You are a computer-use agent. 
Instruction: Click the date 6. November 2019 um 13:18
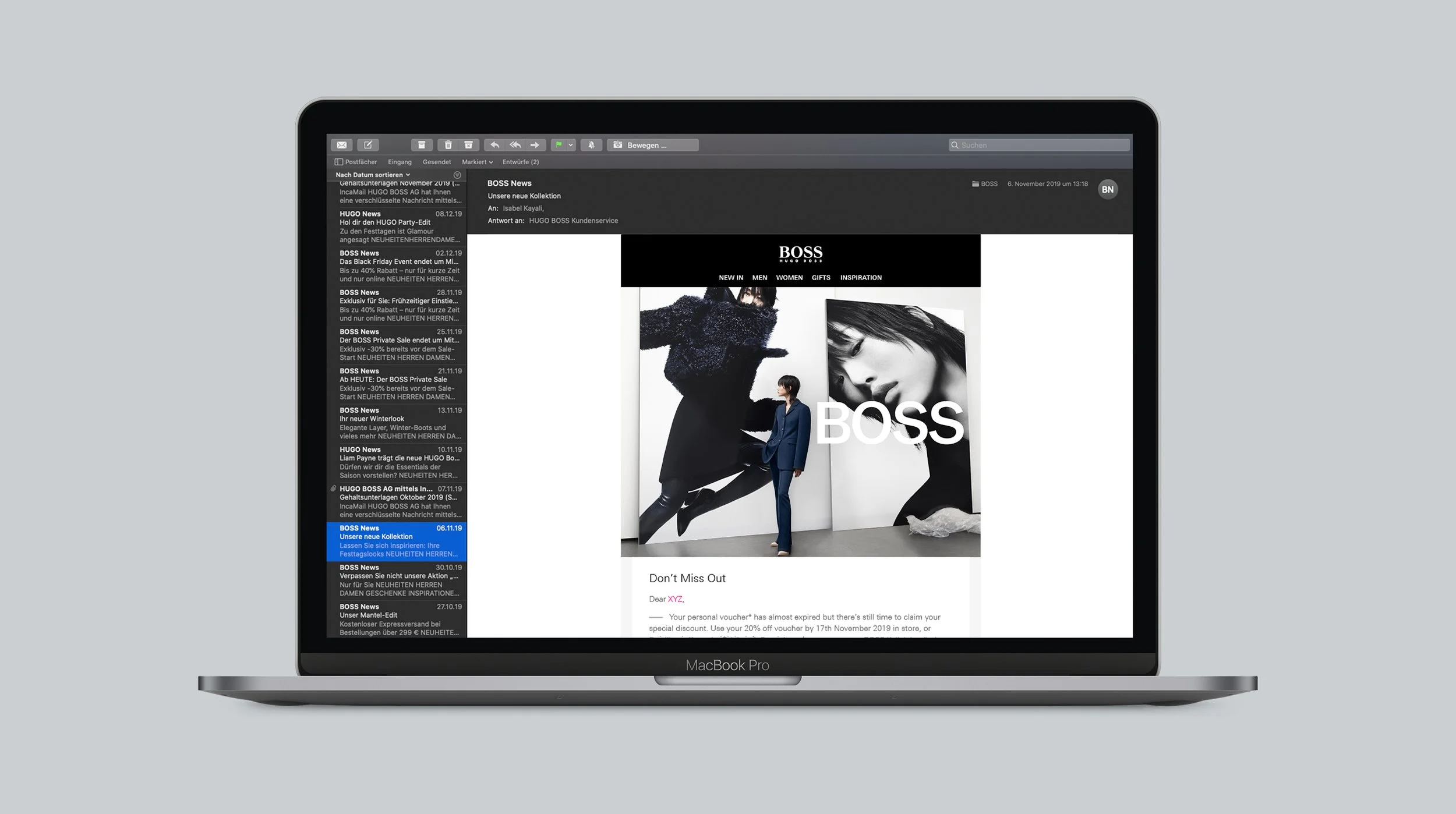pyautogui.click(x=1048, y=184)
